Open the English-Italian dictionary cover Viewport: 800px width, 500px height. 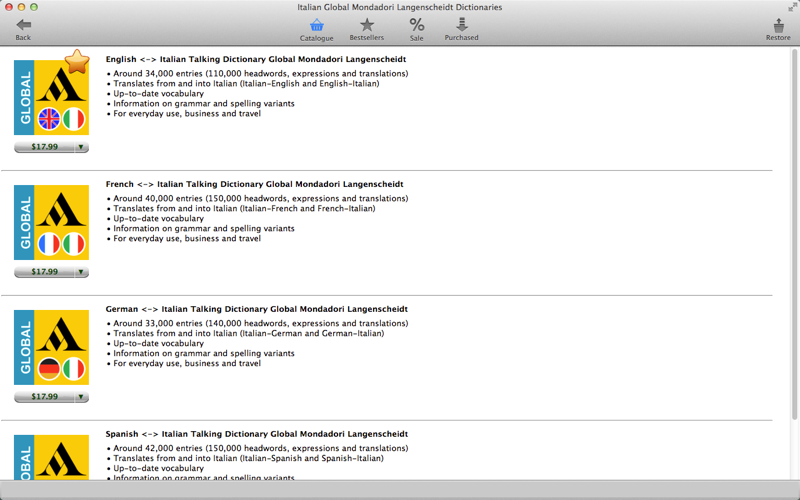click(x=52, y=97)
